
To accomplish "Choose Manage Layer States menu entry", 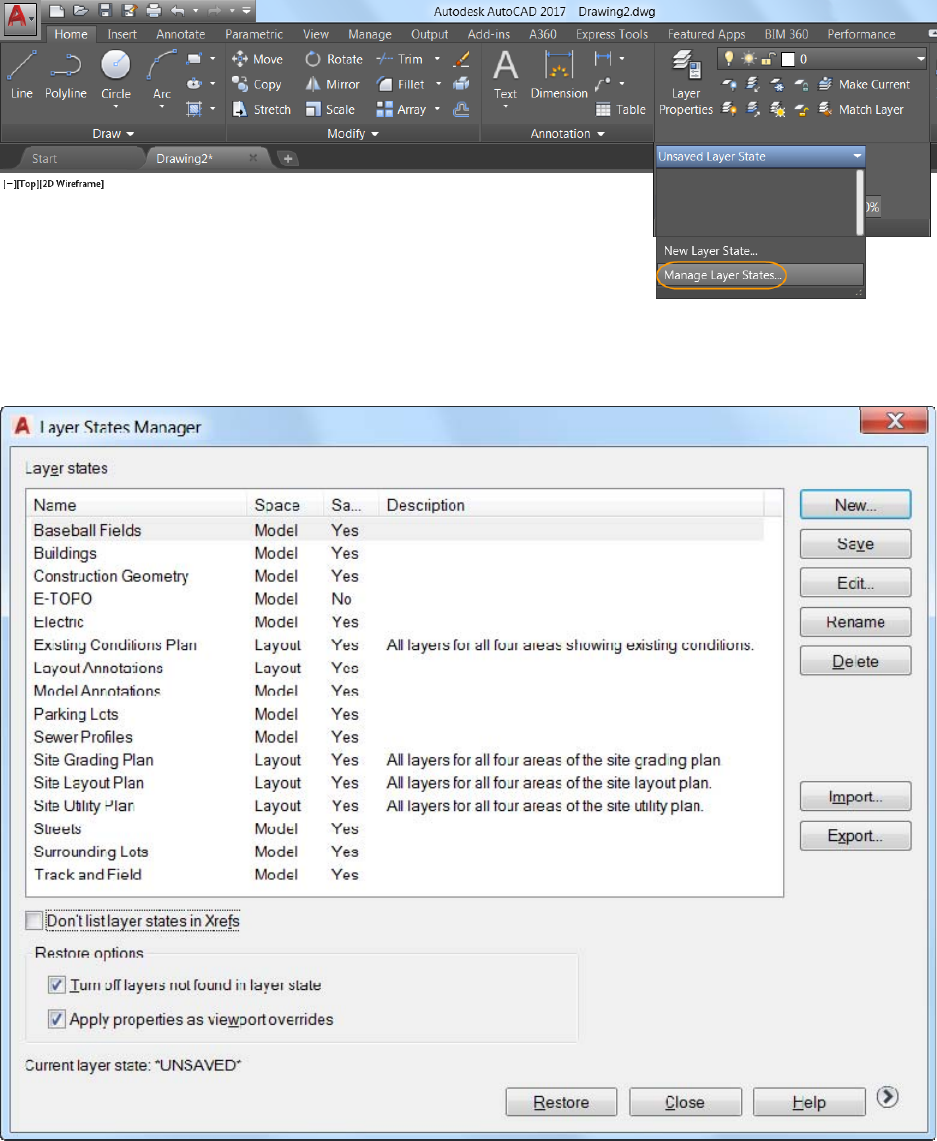I will [x=760, y=275].
